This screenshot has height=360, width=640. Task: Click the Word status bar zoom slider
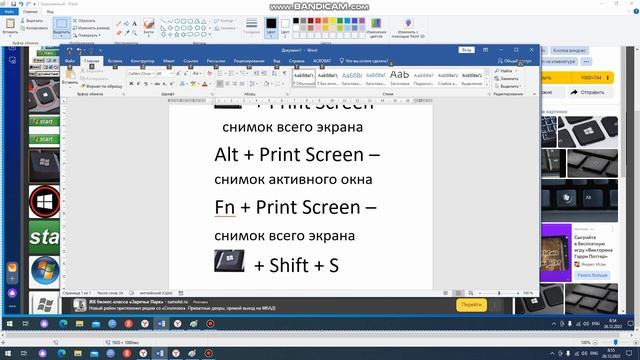499,293
